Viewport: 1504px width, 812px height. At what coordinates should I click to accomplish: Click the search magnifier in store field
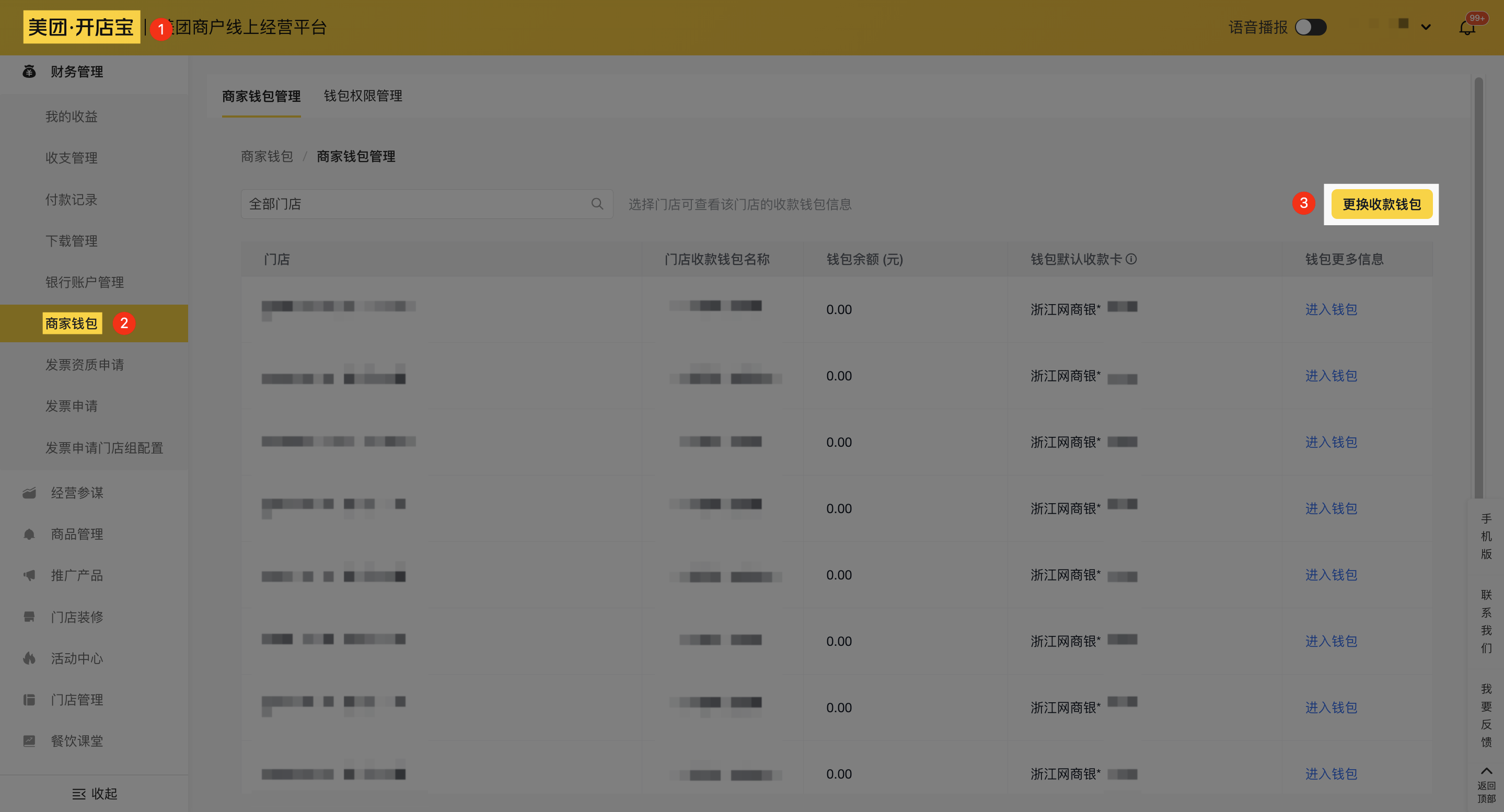597,204
